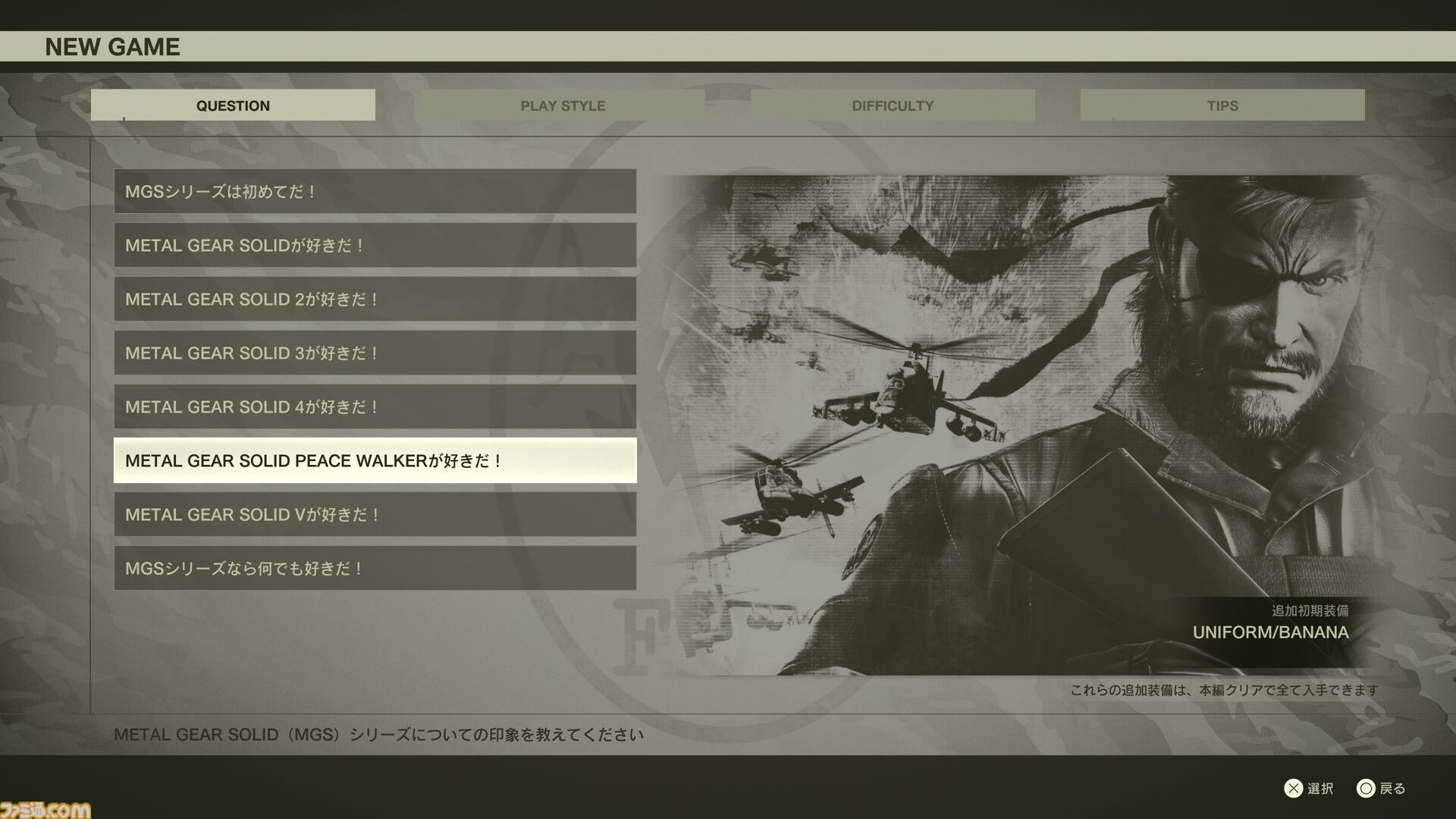
Task: Pick 'METAL GEAR SOLID 4が好きだ！' option
Action: point(375,406)
